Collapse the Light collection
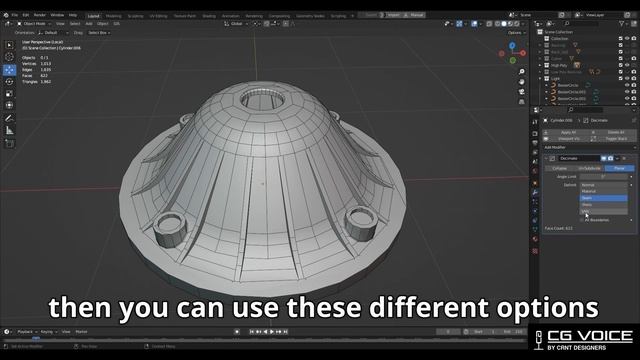Screen dimensions: 640x360 tap(540, 78)
